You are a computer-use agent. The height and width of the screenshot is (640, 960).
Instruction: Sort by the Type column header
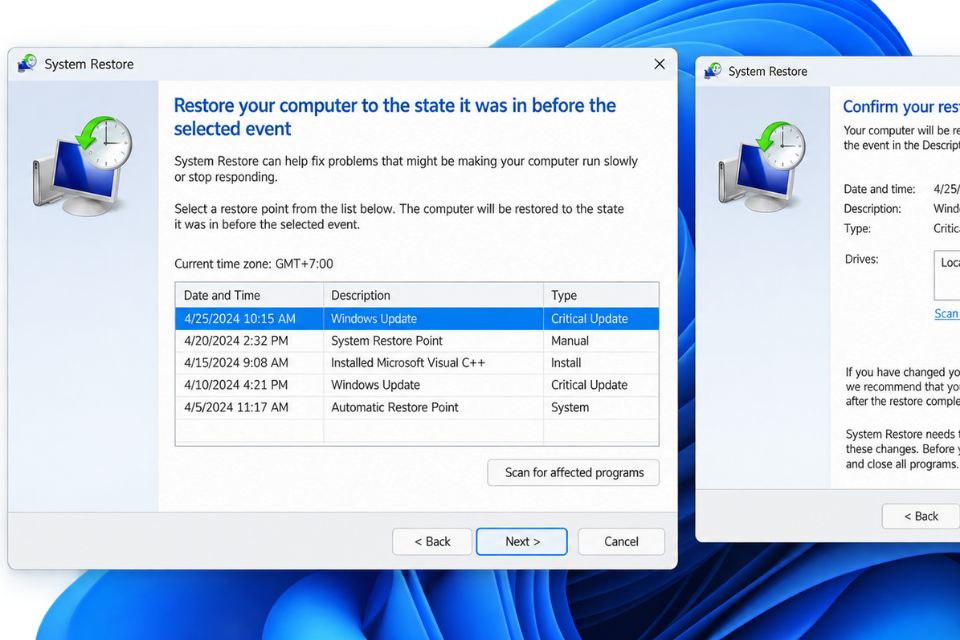[601, 295]
